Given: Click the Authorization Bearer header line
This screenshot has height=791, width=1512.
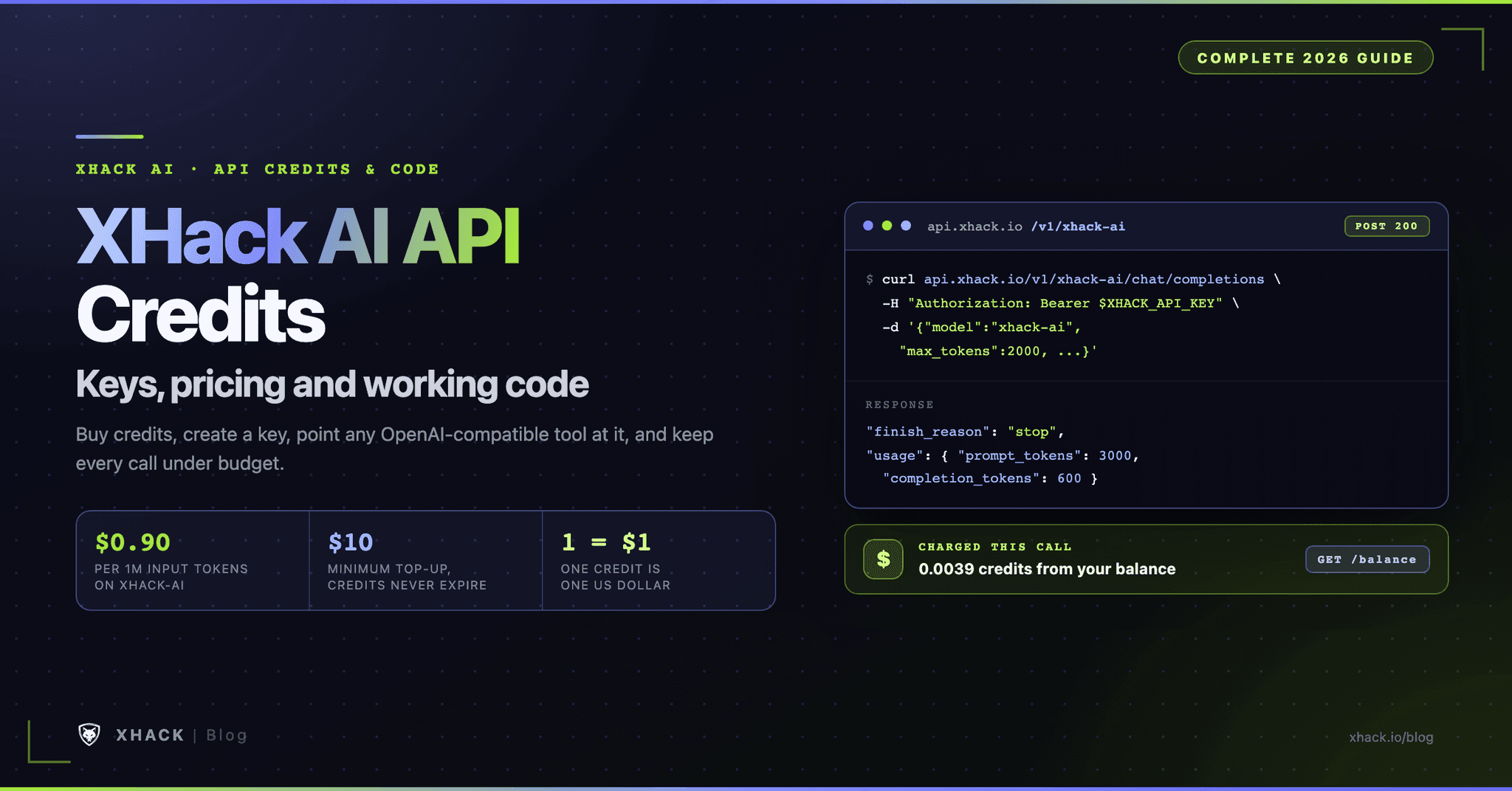Looking at the screenshot, I should [1061, 303].
